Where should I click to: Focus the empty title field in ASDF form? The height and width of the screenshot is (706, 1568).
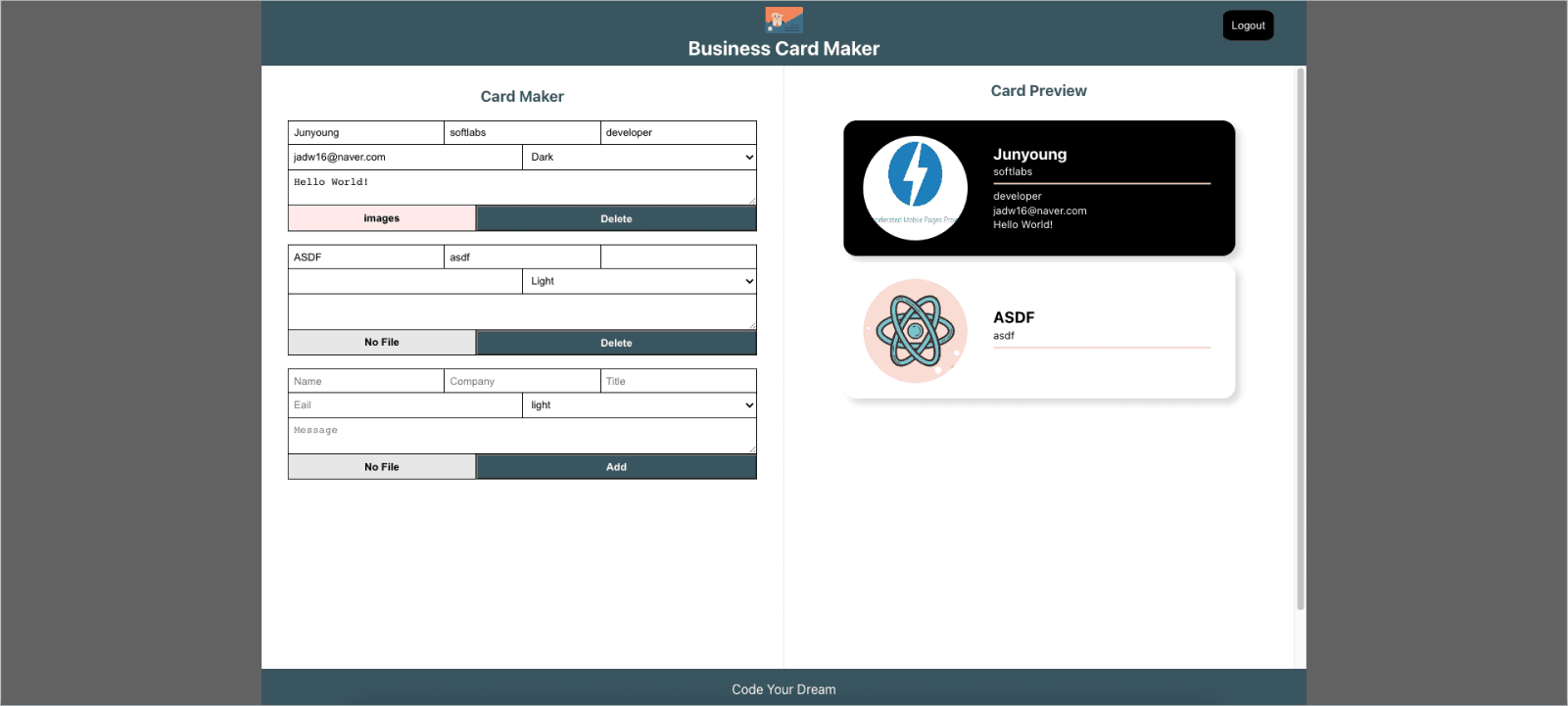coord(679,257)
